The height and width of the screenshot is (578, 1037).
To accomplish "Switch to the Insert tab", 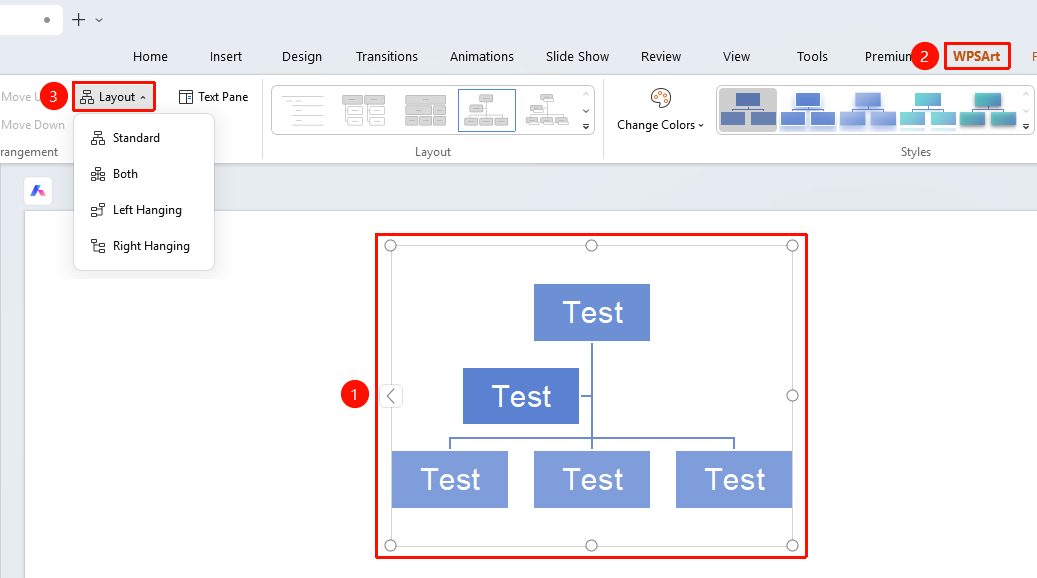I will 226,57.
